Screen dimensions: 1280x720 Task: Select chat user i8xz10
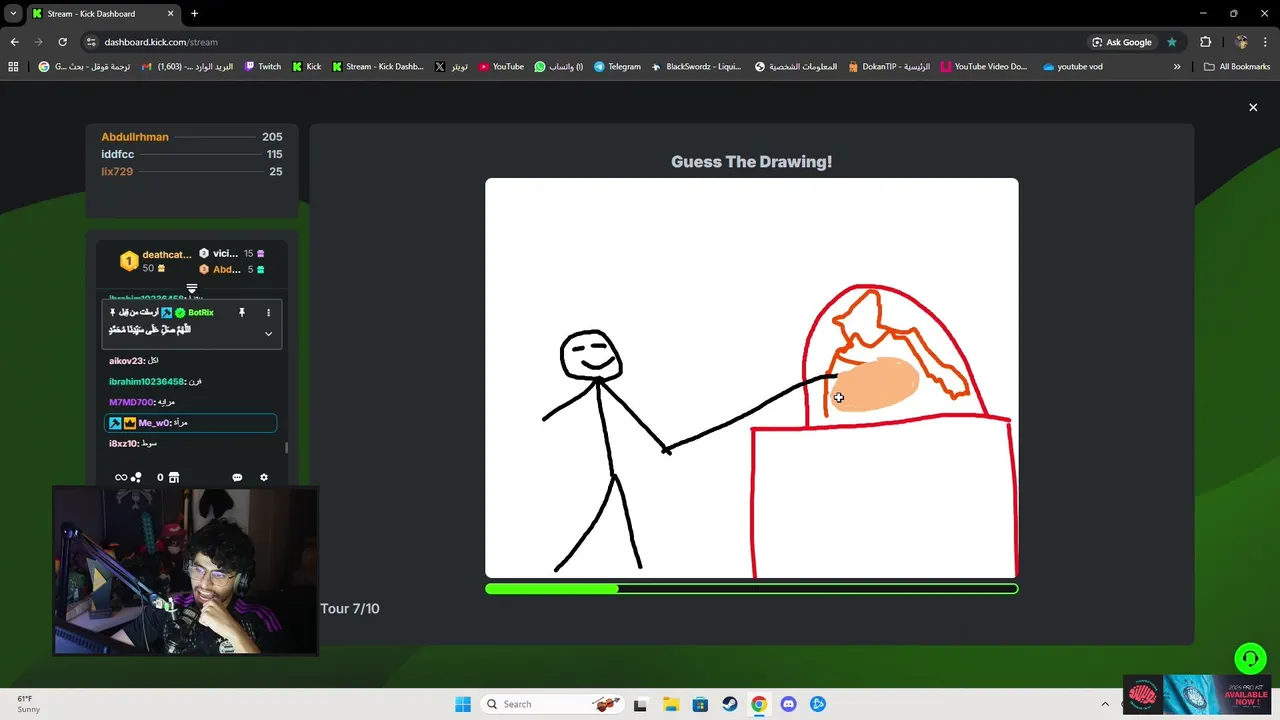[124, 443]
